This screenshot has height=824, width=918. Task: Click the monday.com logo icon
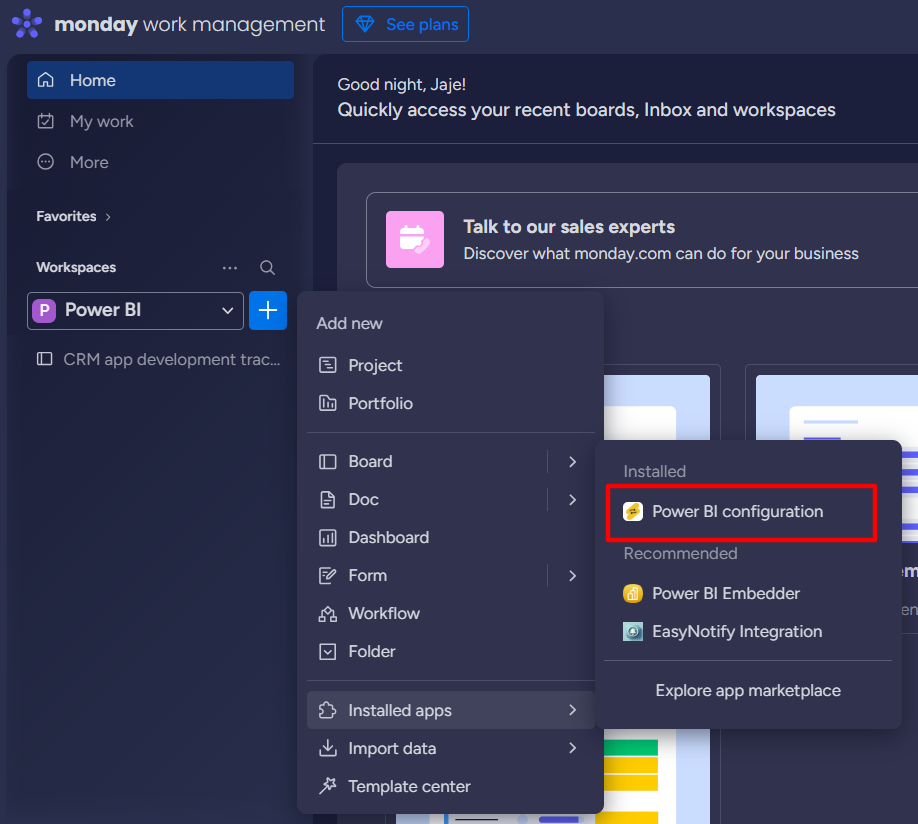[27, 24]
